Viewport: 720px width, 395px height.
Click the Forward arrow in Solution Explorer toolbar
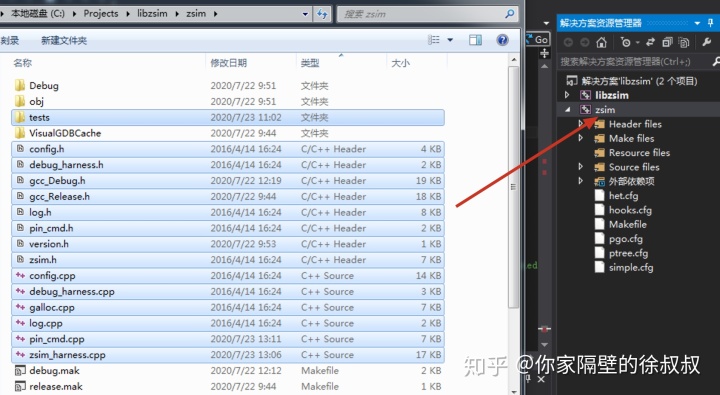click(585, 42)
